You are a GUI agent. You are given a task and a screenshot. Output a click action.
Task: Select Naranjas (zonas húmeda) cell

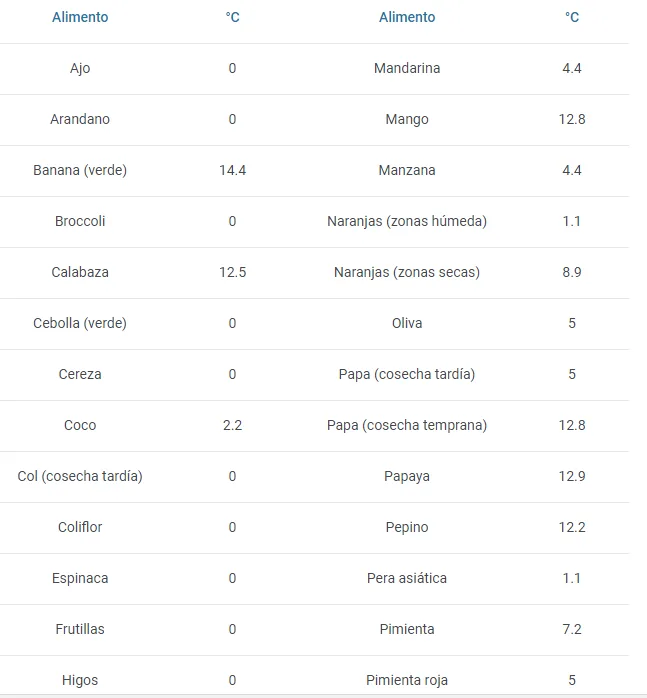(407, 221)
